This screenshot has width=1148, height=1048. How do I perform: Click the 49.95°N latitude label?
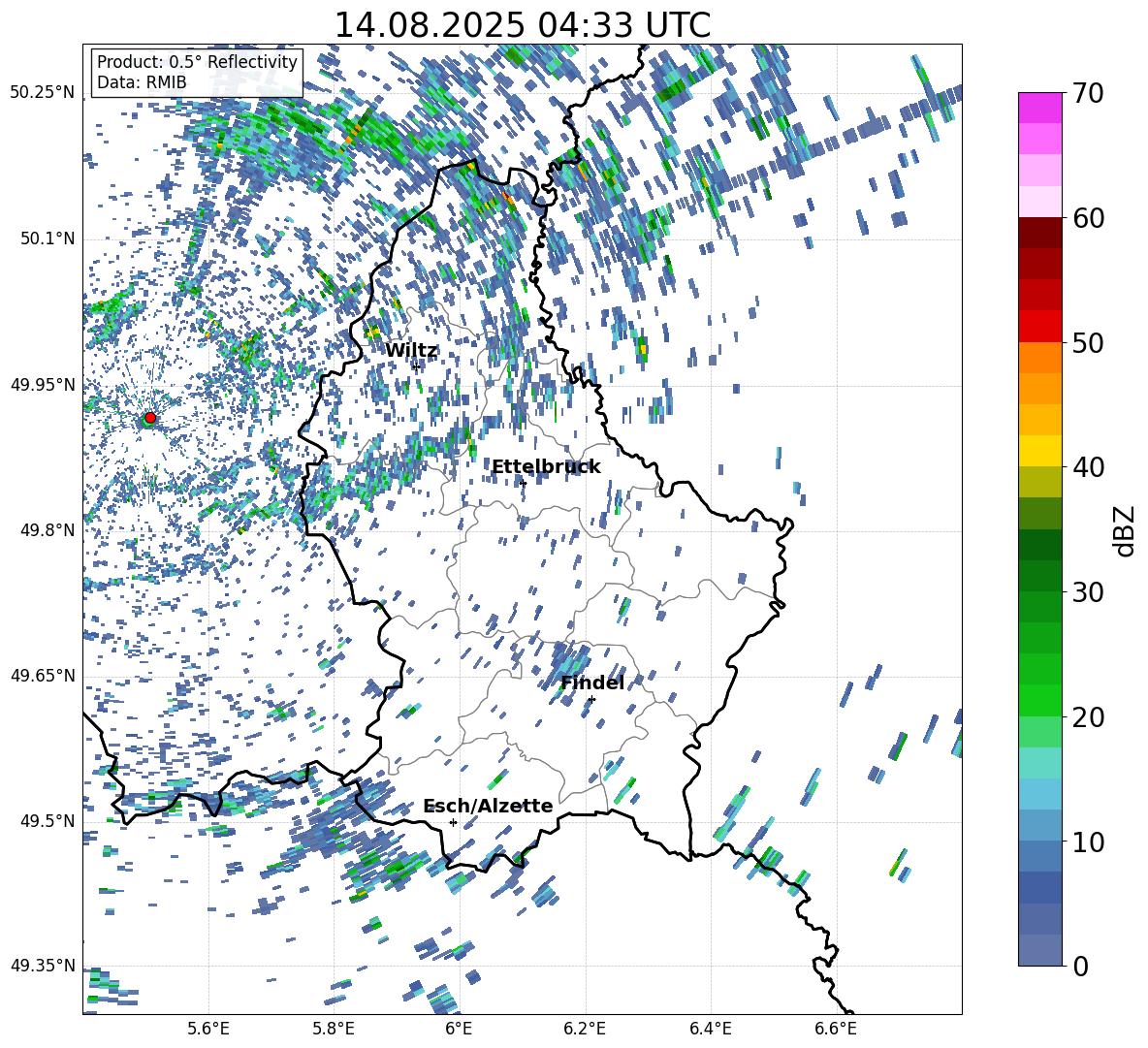[x=43, y=384]
